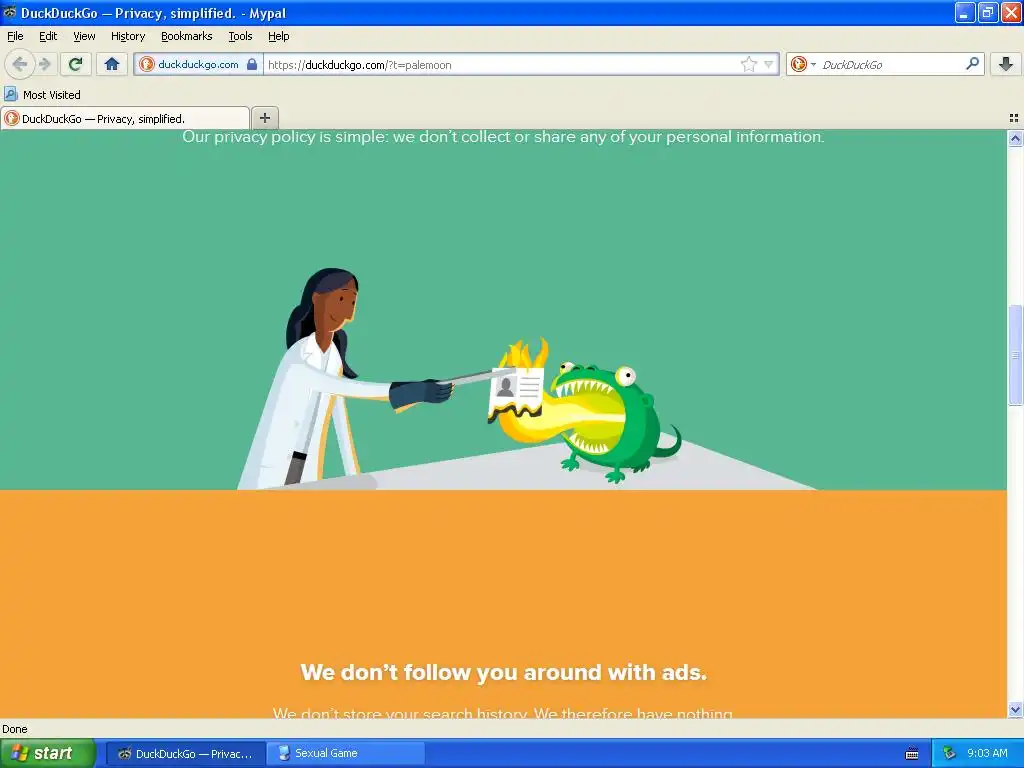The image size is (1024, 768).
Task: Reload the page with the refresh icon
Action: pyautogui.click(x=75, y=64)
